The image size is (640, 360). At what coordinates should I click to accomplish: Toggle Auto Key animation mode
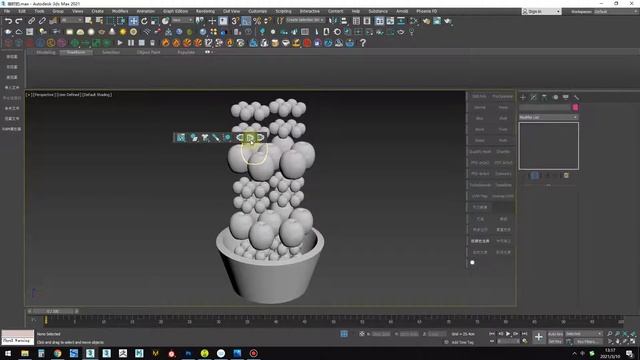coord(556,334)
